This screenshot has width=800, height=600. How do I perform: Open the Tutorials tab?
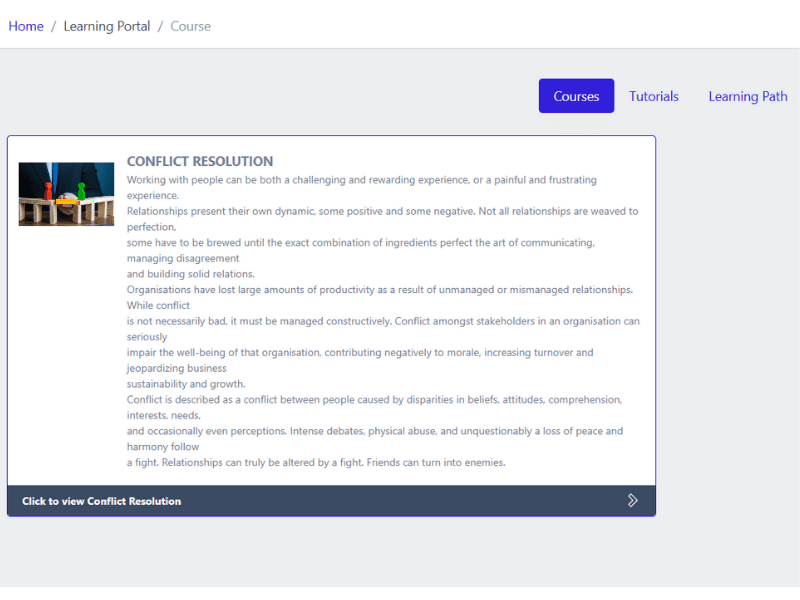point(654,96)
